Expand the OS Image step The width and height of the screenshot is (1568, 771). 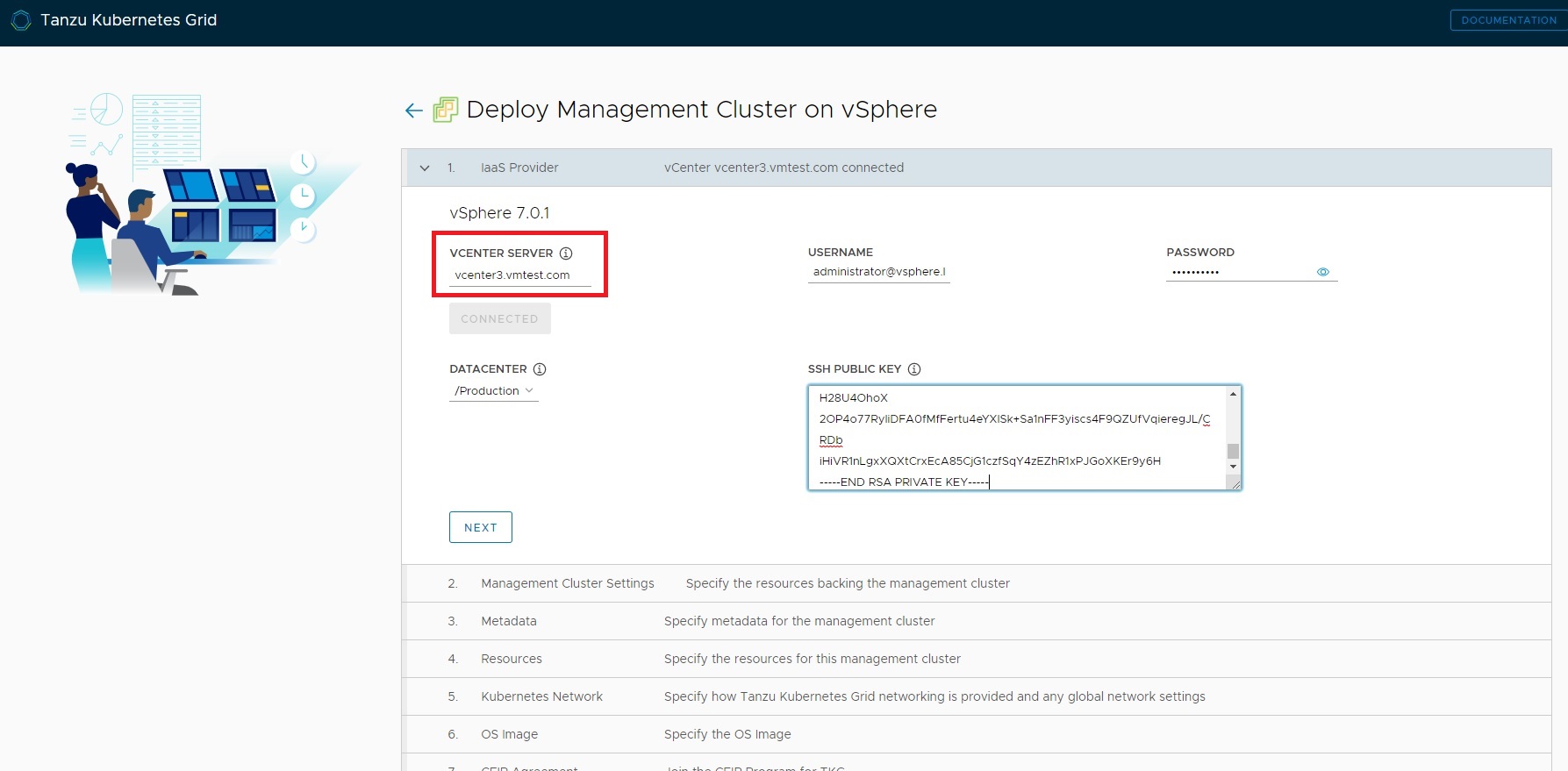click(x=977, y=734)
